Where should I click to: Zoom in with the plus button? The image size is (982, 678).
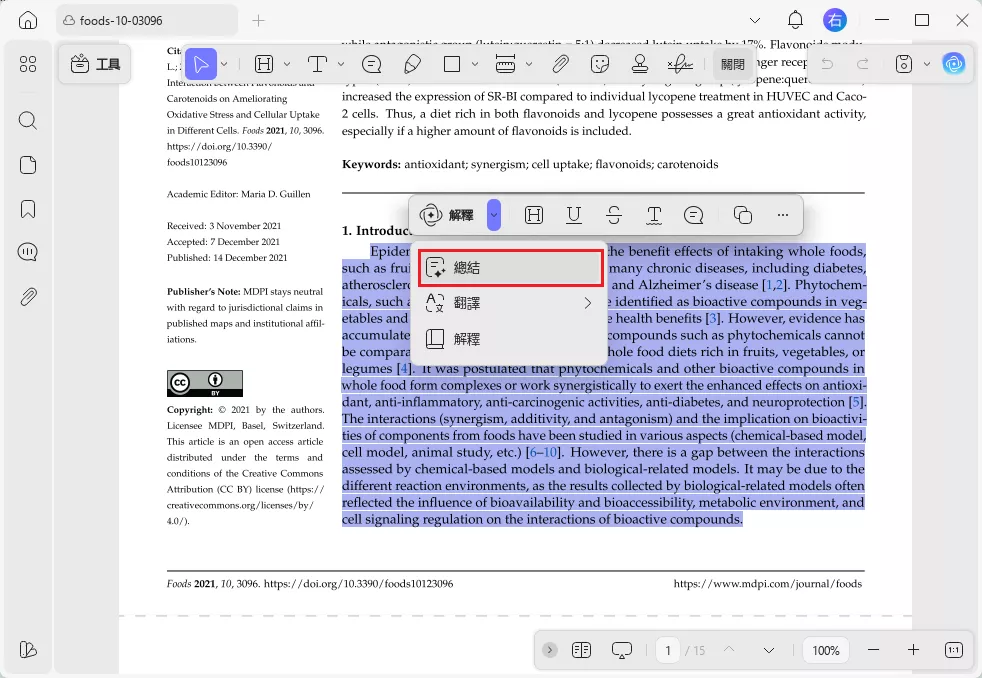tap(913, 650)
